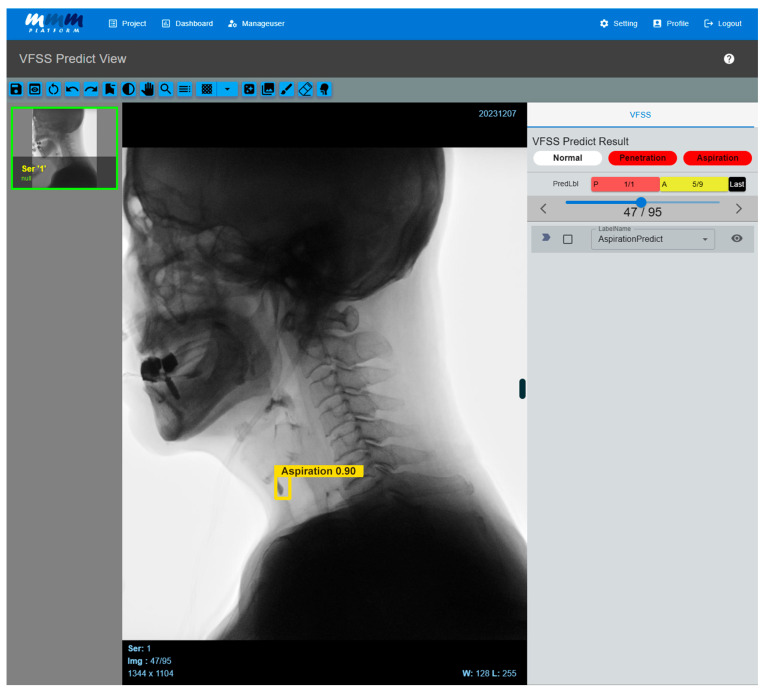Select the contrast half-circle tool
Screen dimensions: 763x691
click(128, 89)
